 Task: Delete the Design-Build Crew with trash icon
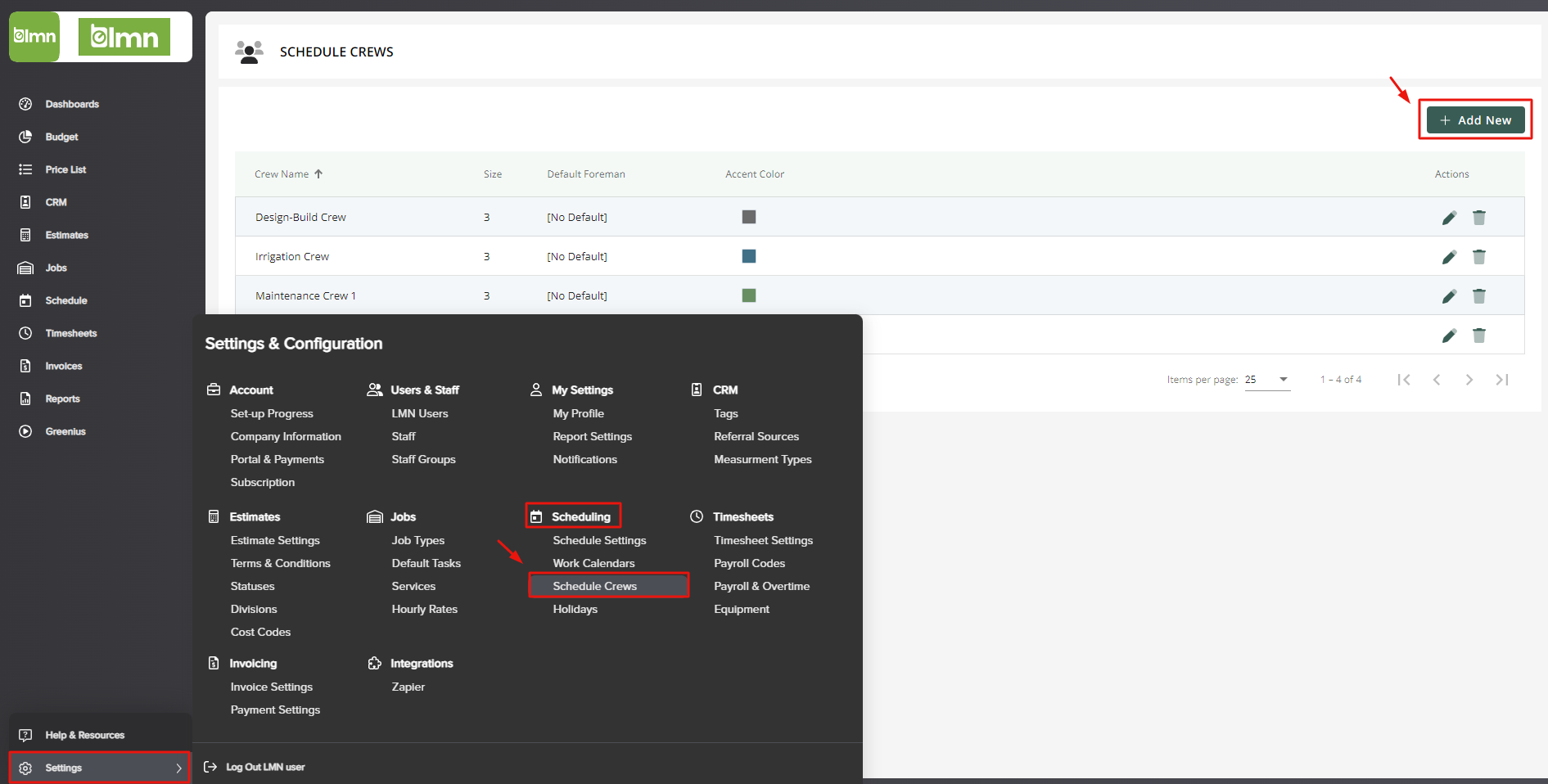(x=1479, y=217)
